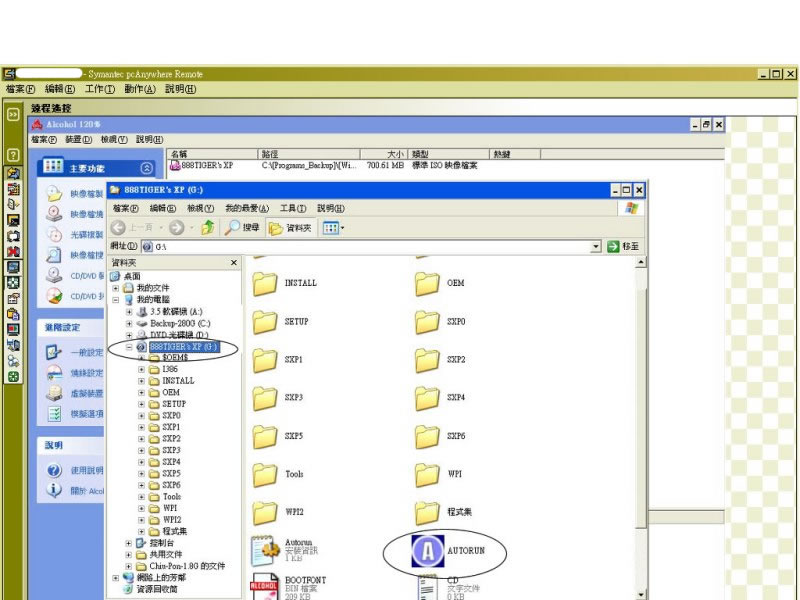Open Explorer 我的最愛(A) menu
This screenshot has height=600, width=800.
pos(247,208)
